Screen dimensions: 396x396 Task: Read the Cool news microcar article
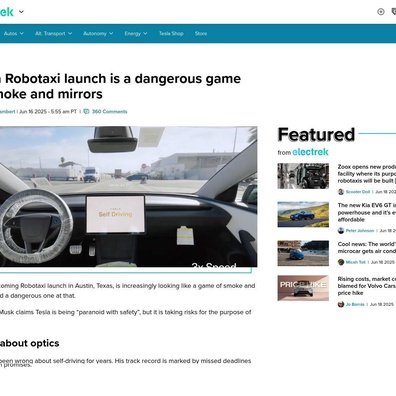tap(367, 248)
